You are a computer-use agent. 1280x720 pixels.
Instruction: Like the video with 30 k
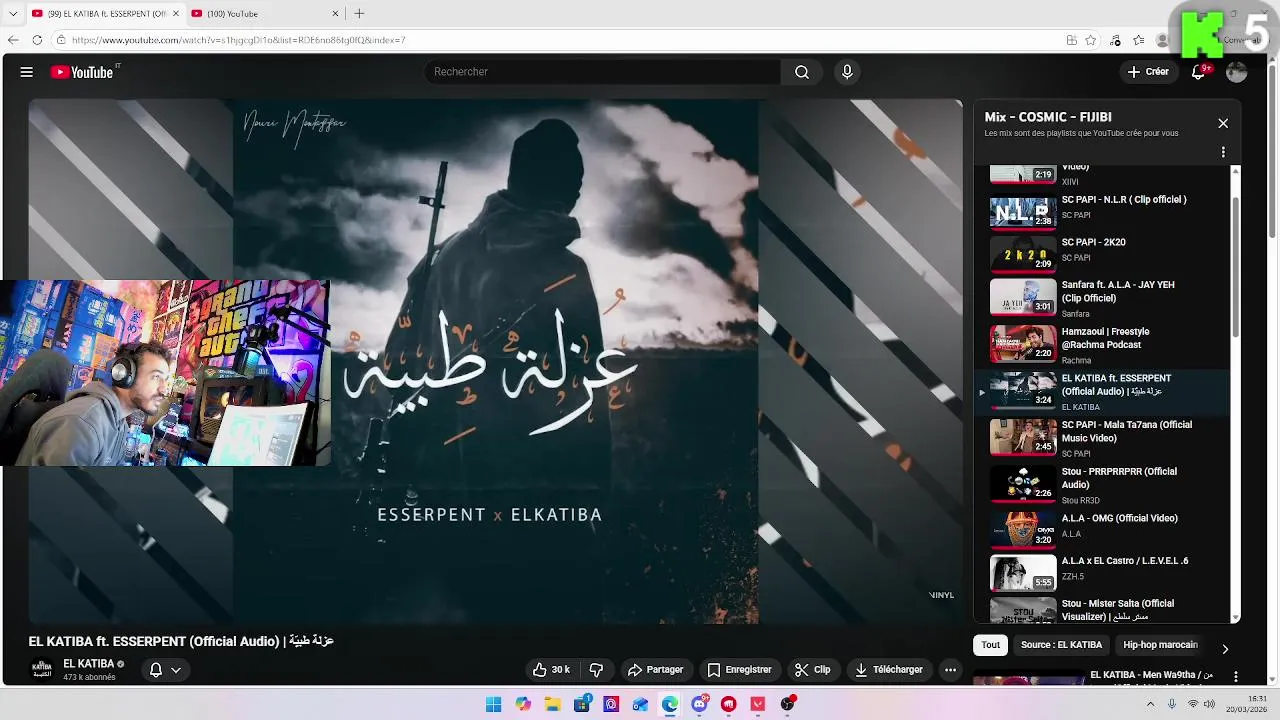pyautogui.click(x=551, y=670)
